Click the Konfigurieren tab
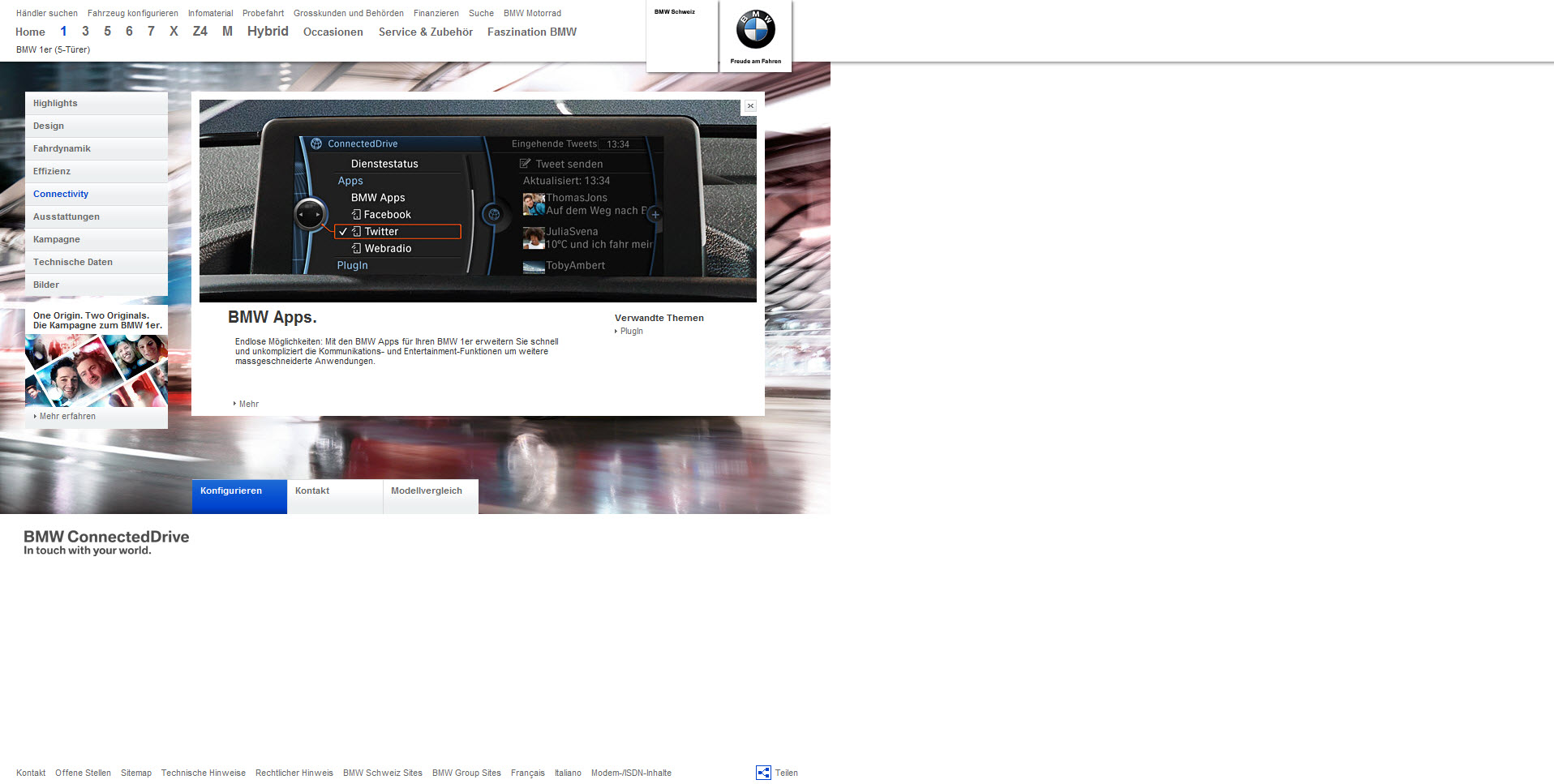Image resolution: width=1554 pixels, height=784 pixels. click(239, 496)
